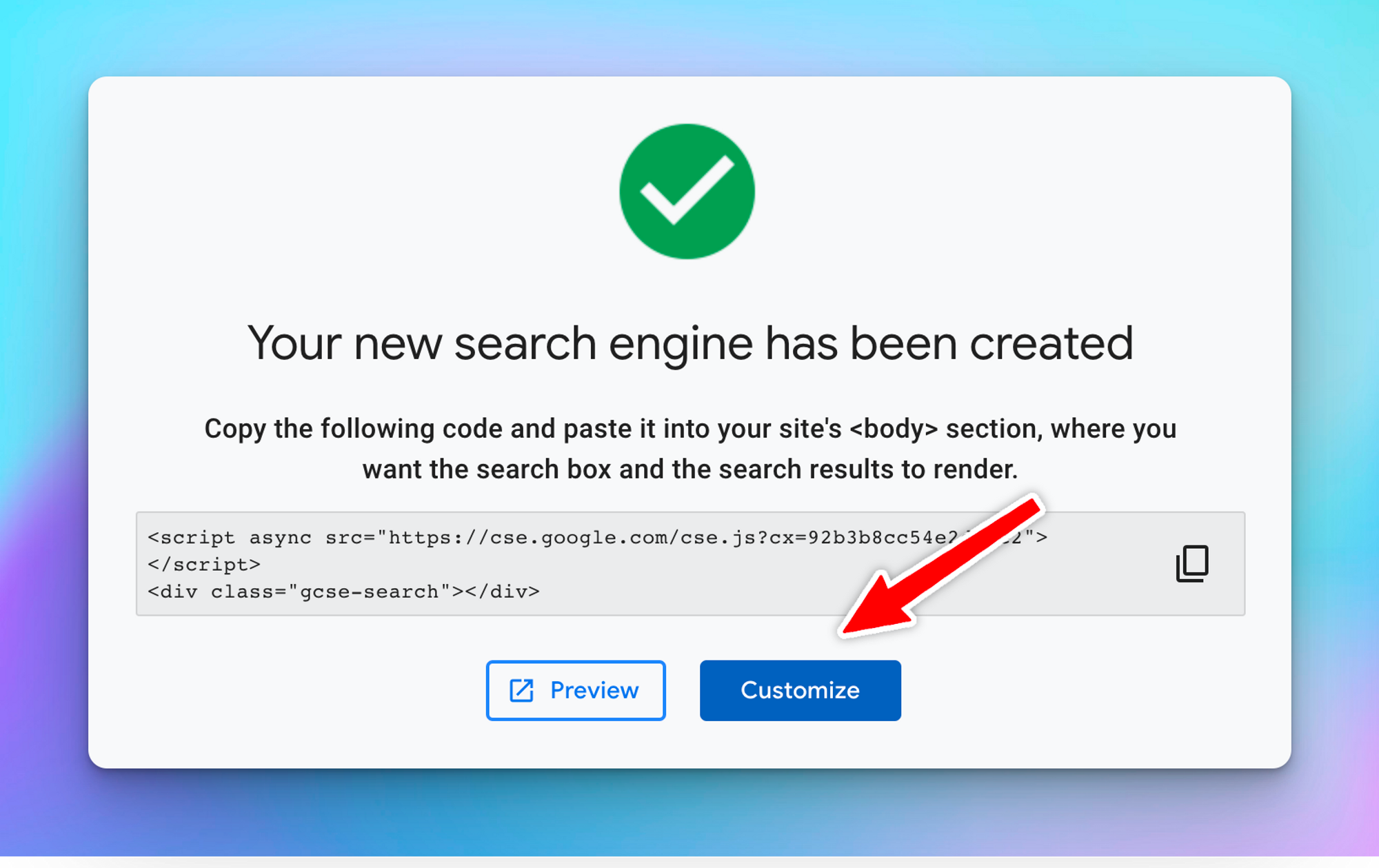This screenshot has width=1379, height=868.
Task: Click the word "created" in the heading
Action: coord(1051,343)
